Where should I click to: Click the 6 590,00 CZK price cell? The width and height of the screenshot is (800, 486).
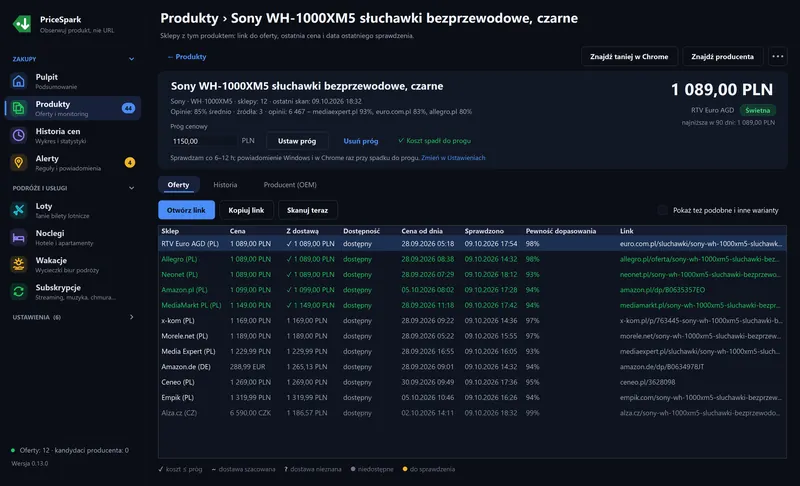250,413
